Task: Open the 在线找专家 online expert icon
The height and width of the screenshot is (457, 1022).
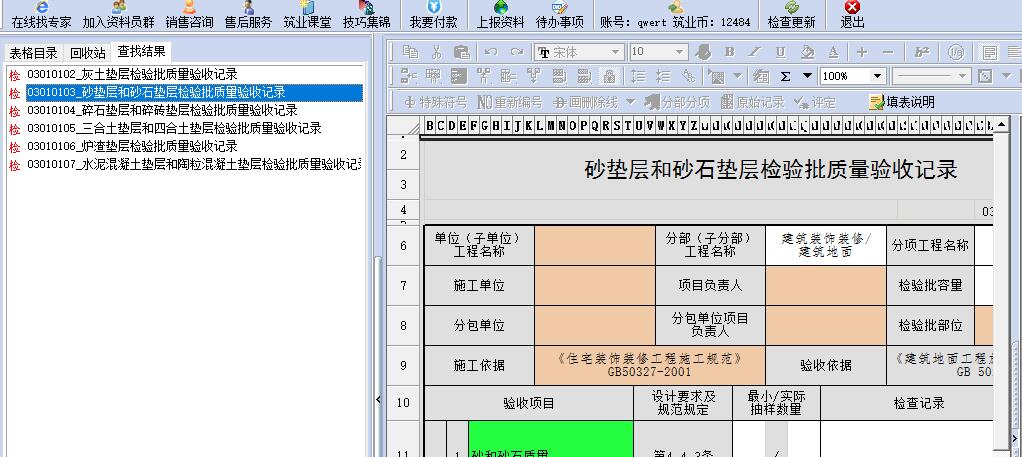Action: point(41,14)
